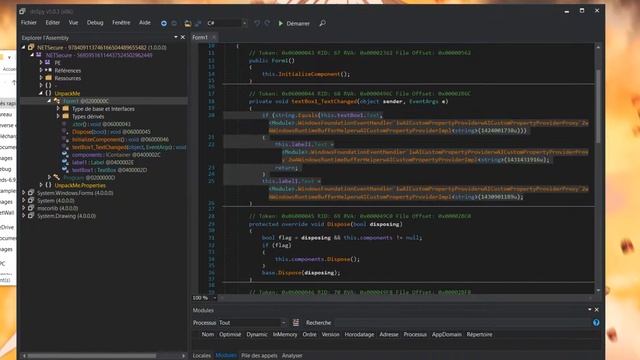Select textBox1_TextChanged method in tree

[129, 147]
